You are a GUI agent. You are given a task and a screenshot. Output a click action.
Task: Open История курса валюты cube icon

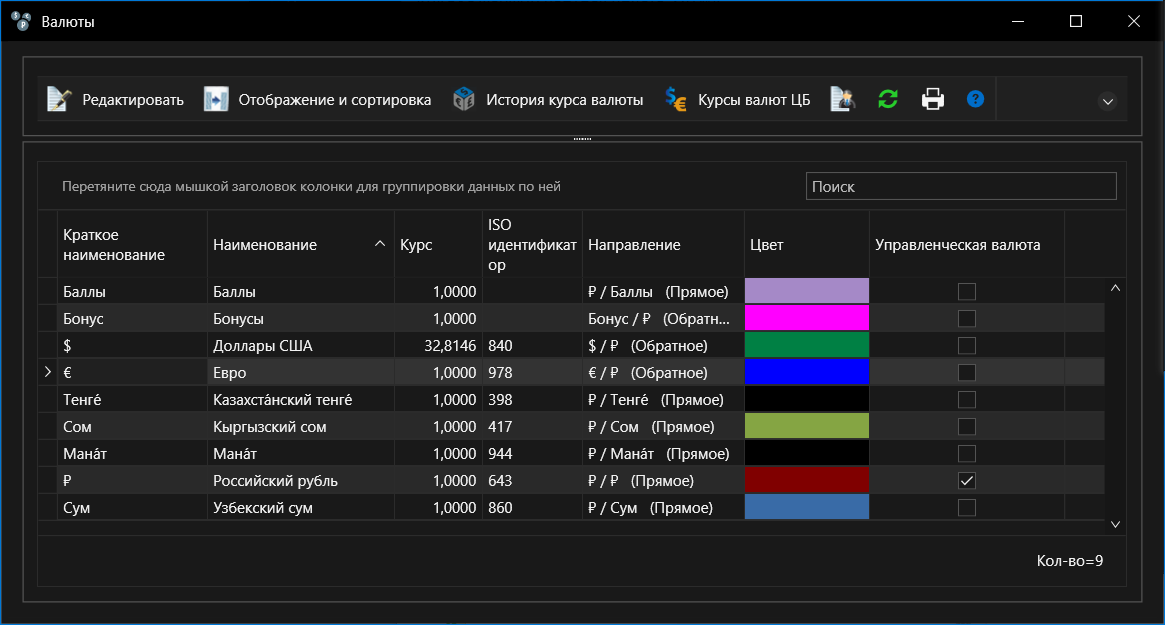click(x=464, y=99)
